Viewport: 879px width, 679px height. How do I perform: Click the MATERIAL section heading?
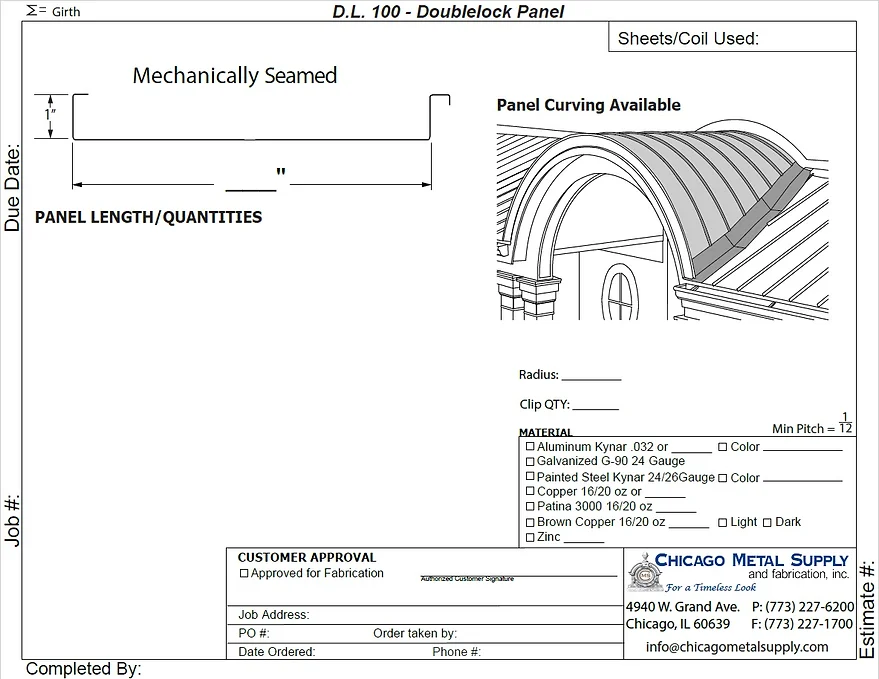pos(545,432)
